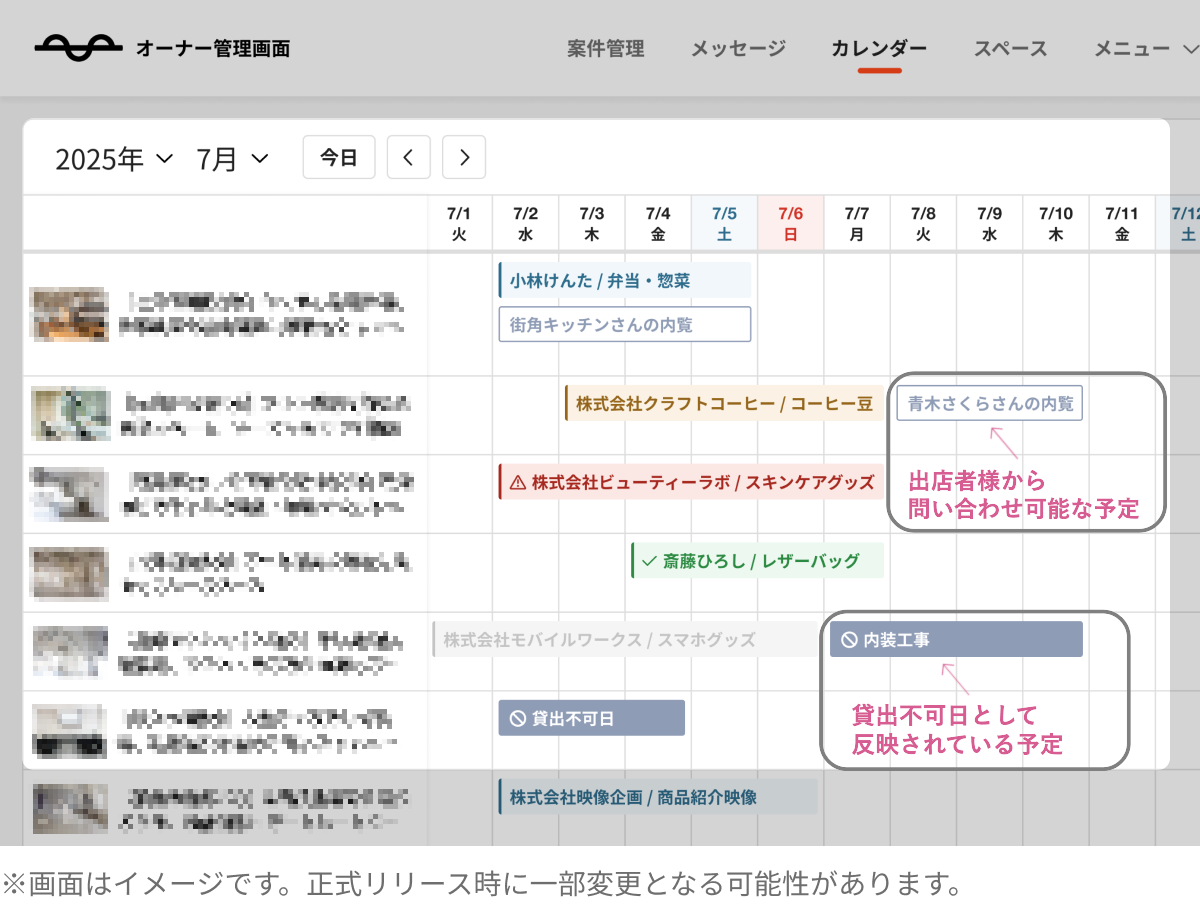The image size is (1200, 904).
Task: Open 街角キッチンさんの内覧 viewing event
Action: pos(624,325)
